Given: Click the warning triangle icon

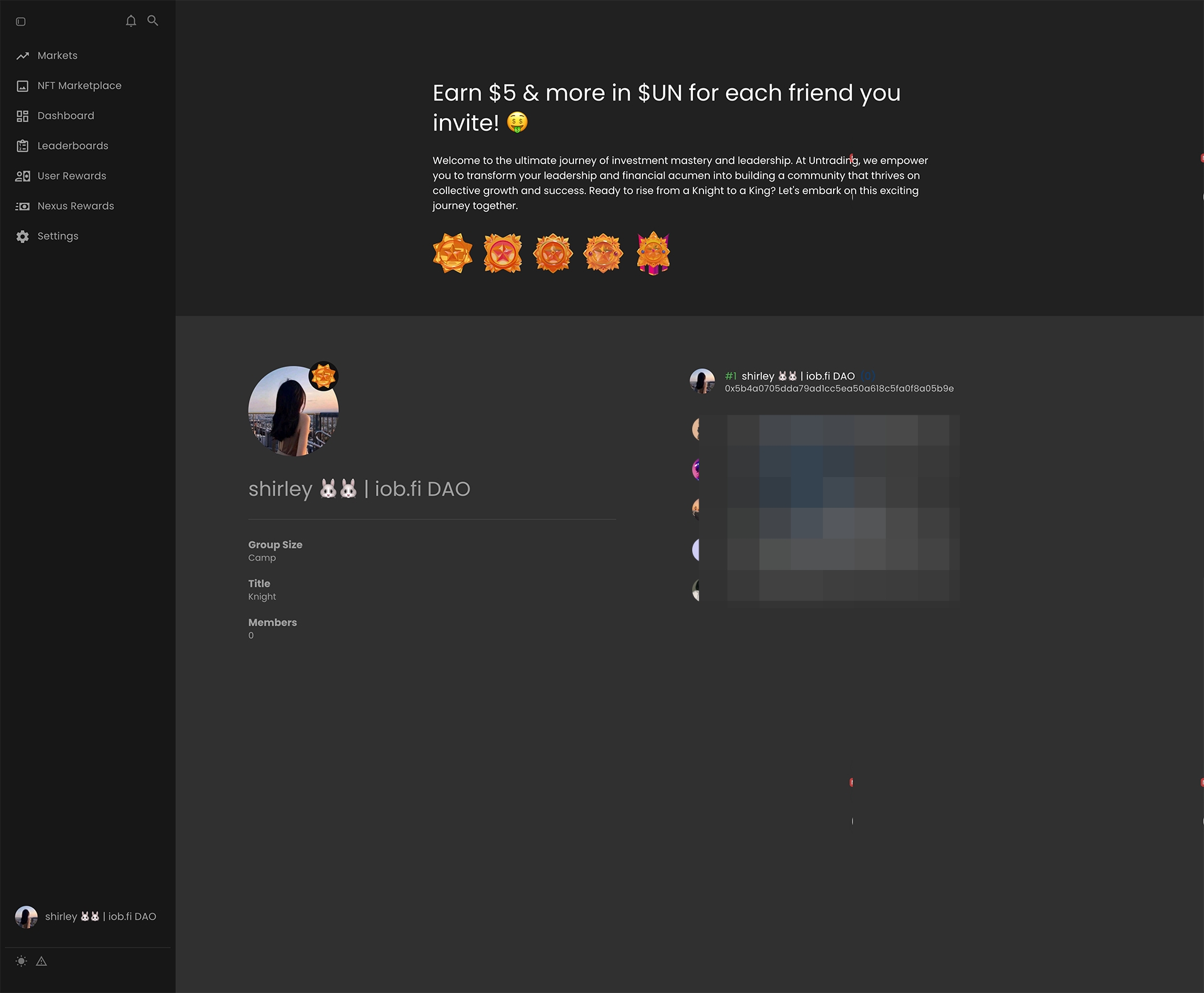Looking at the screenshot, I should tap(41, 961).
